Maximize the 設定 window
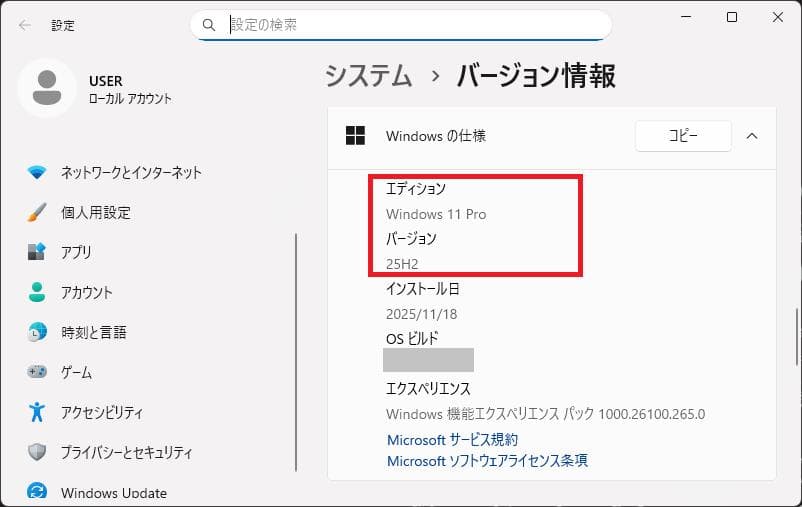 pyautogui.click(x=732, y=17)
